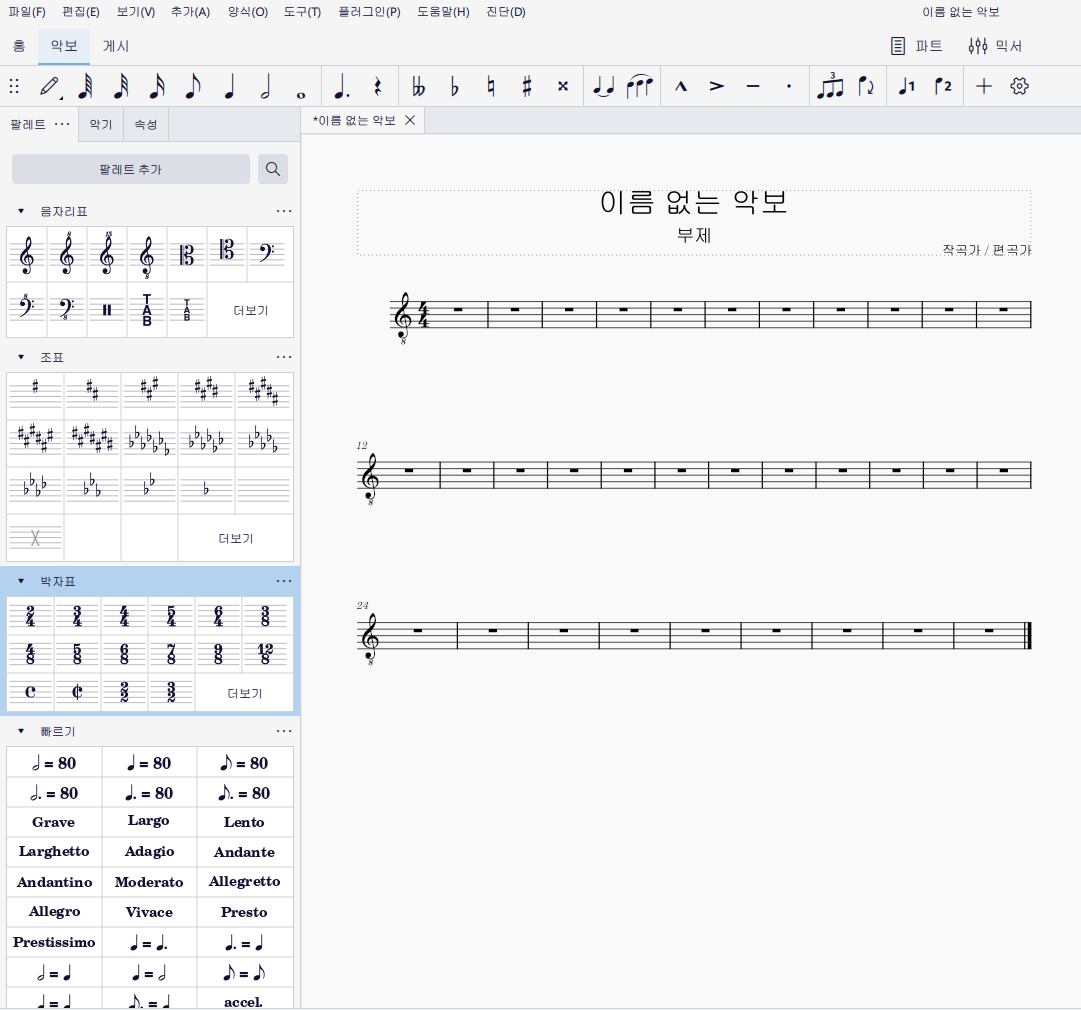Open the Mixer panel
This screenshot has width=1081, height=1010.
pos(995,46)
